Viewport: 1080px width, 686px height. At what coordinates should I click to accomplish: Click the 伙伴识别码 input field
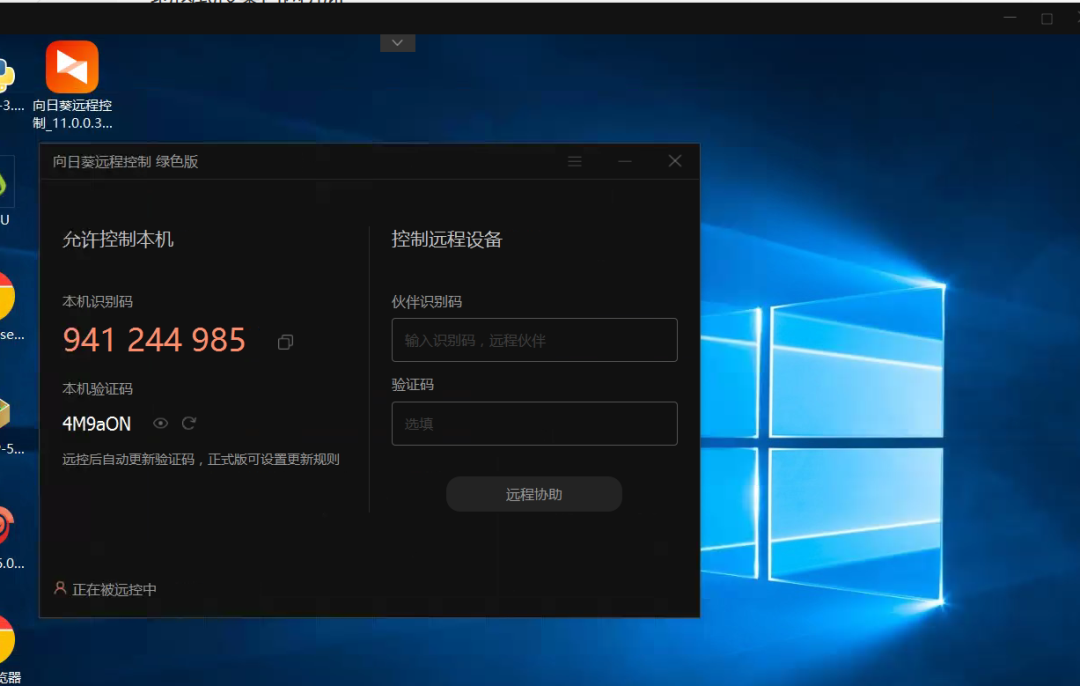534,340
